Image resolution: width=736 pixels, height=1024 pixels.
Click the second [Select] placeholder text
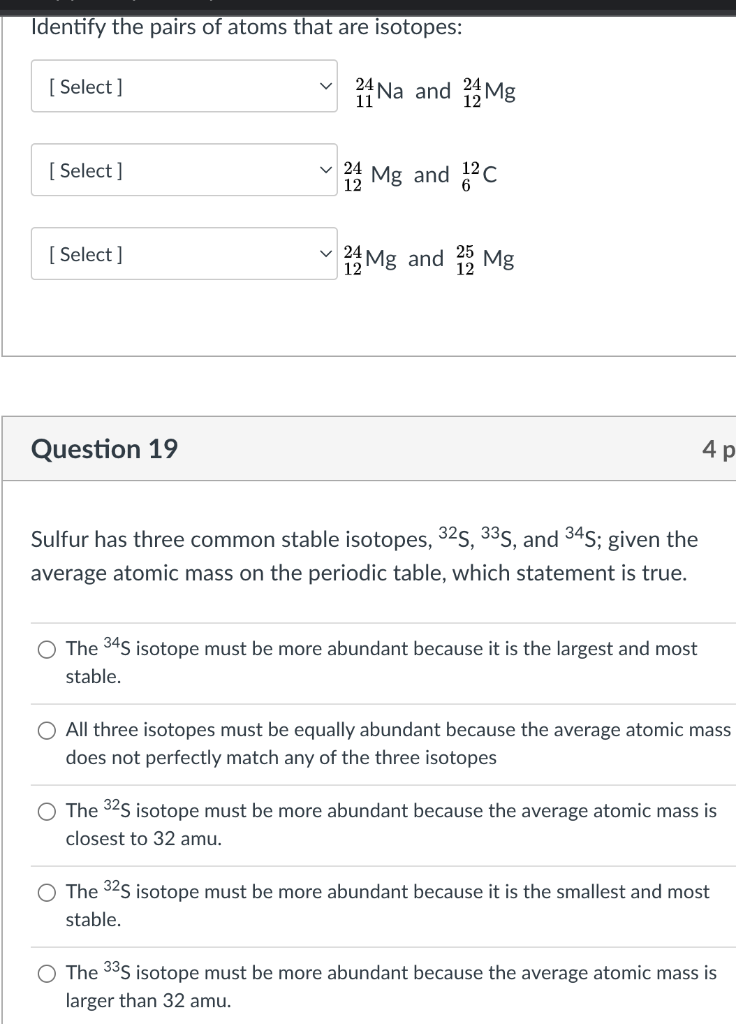(87, 171)
